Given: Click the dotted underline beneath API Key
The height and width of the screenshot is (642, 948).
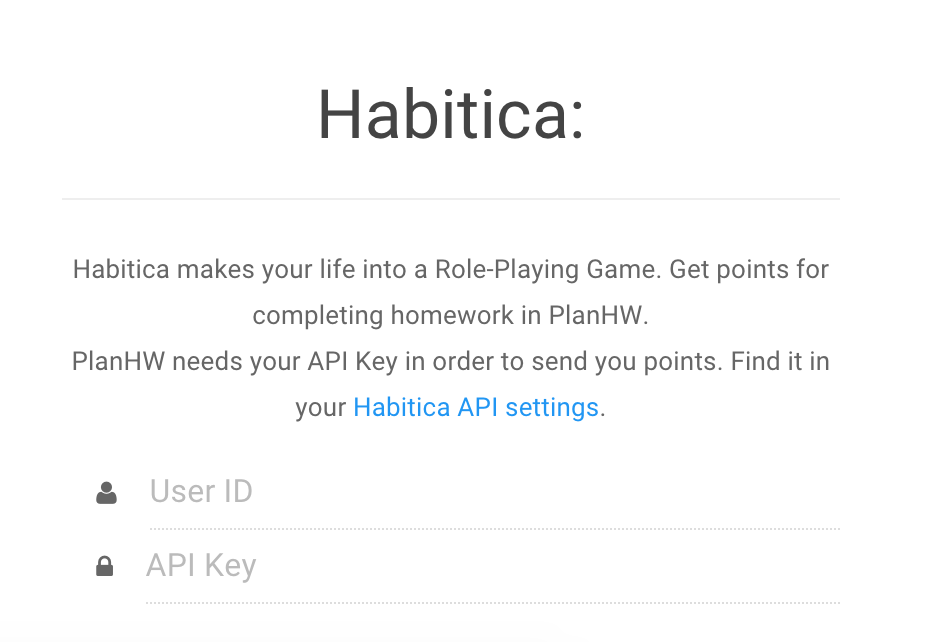Looking at the screenshot, I should 492,603.
